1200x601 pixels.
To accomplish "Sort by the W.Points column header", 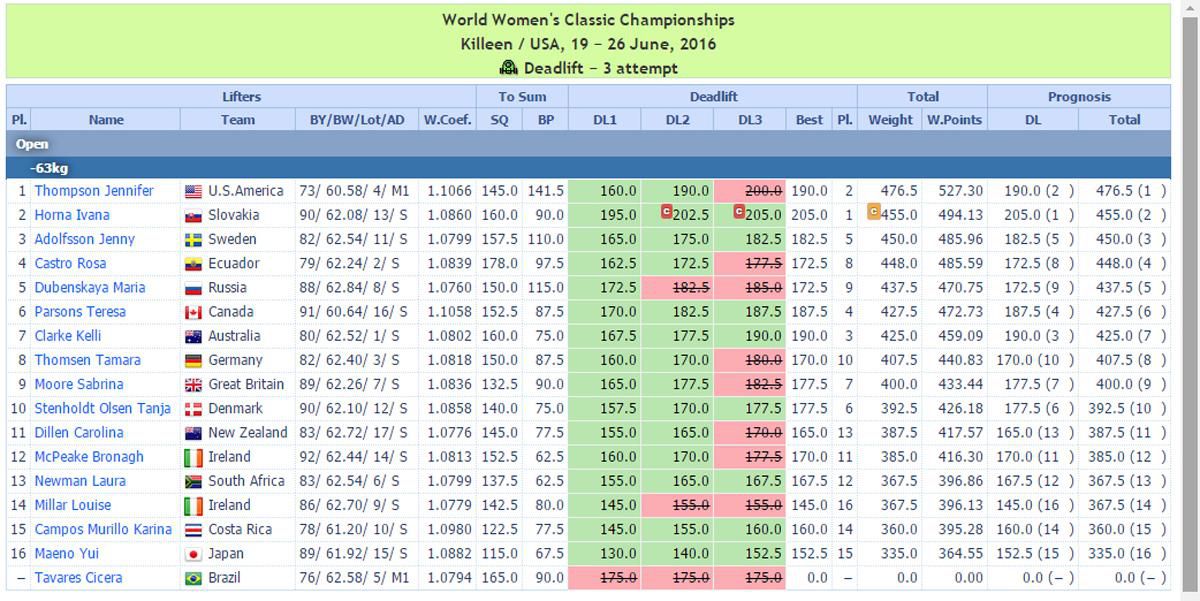I will [954, 120].
